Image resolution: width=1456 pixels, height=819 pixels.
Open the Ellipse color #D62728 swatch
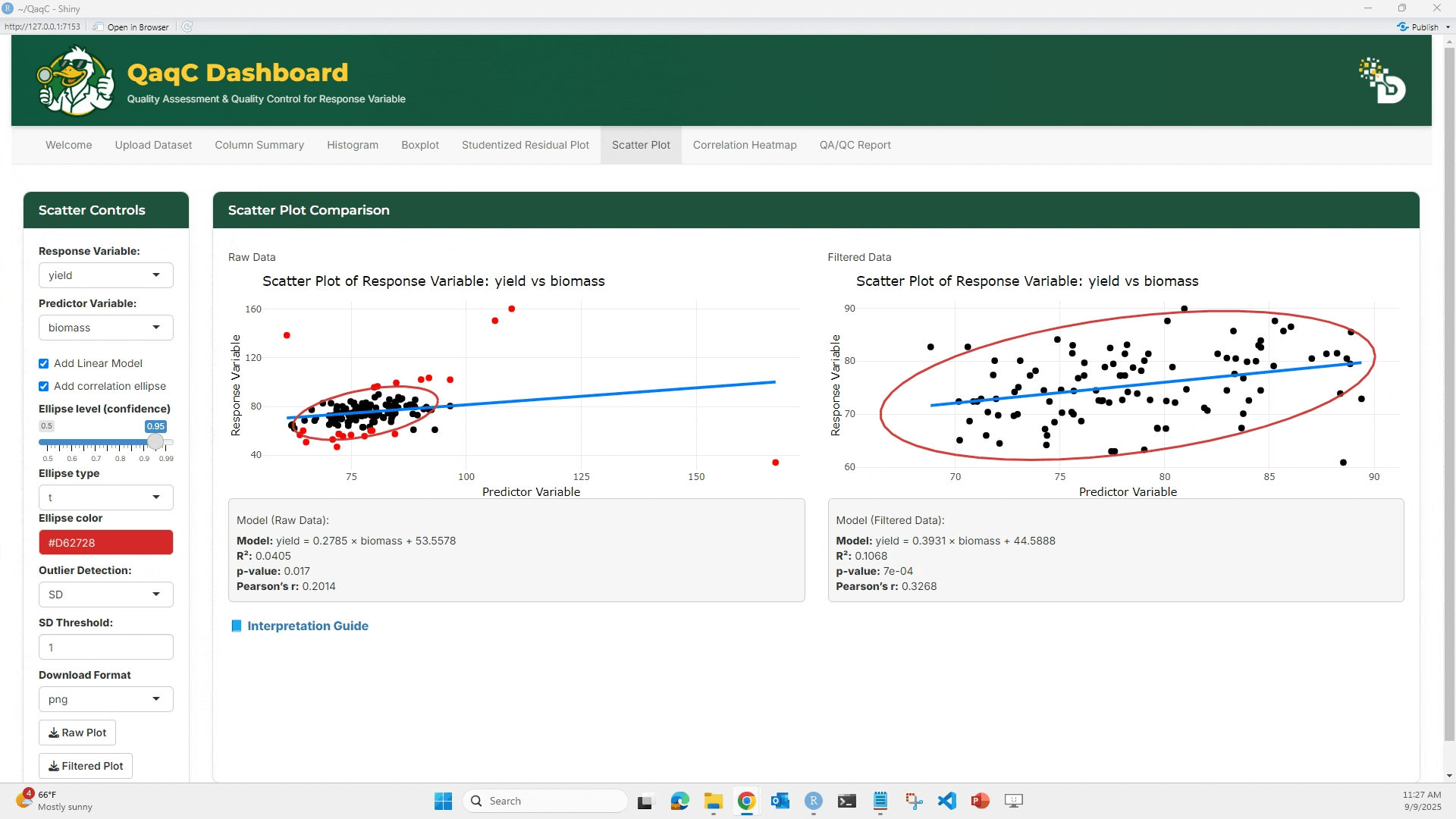[106, 542]
